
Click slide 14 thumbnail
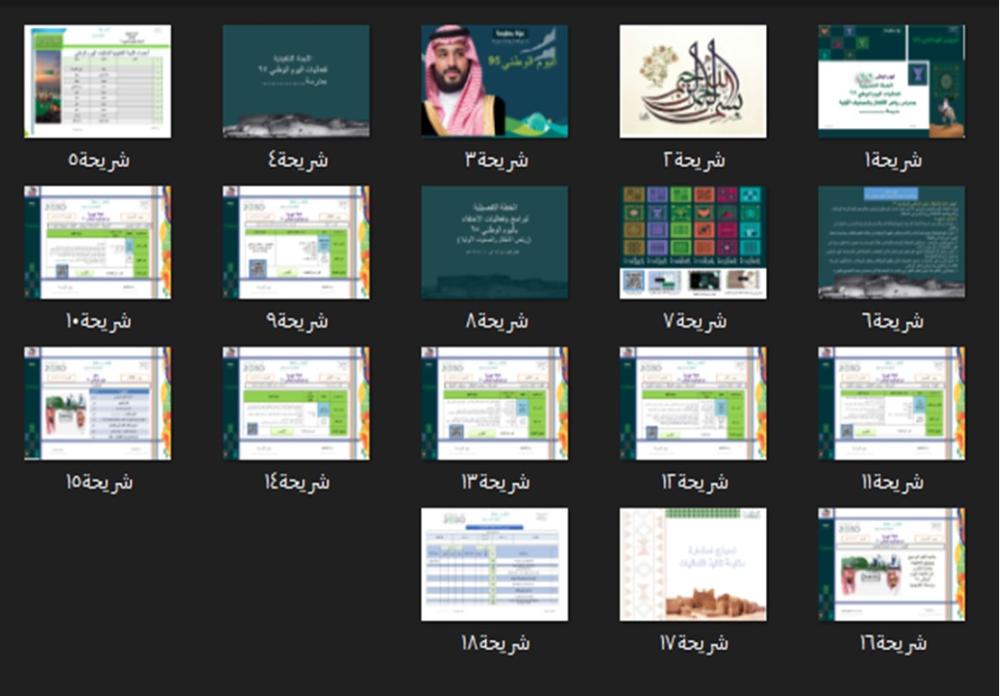point(296,403)
